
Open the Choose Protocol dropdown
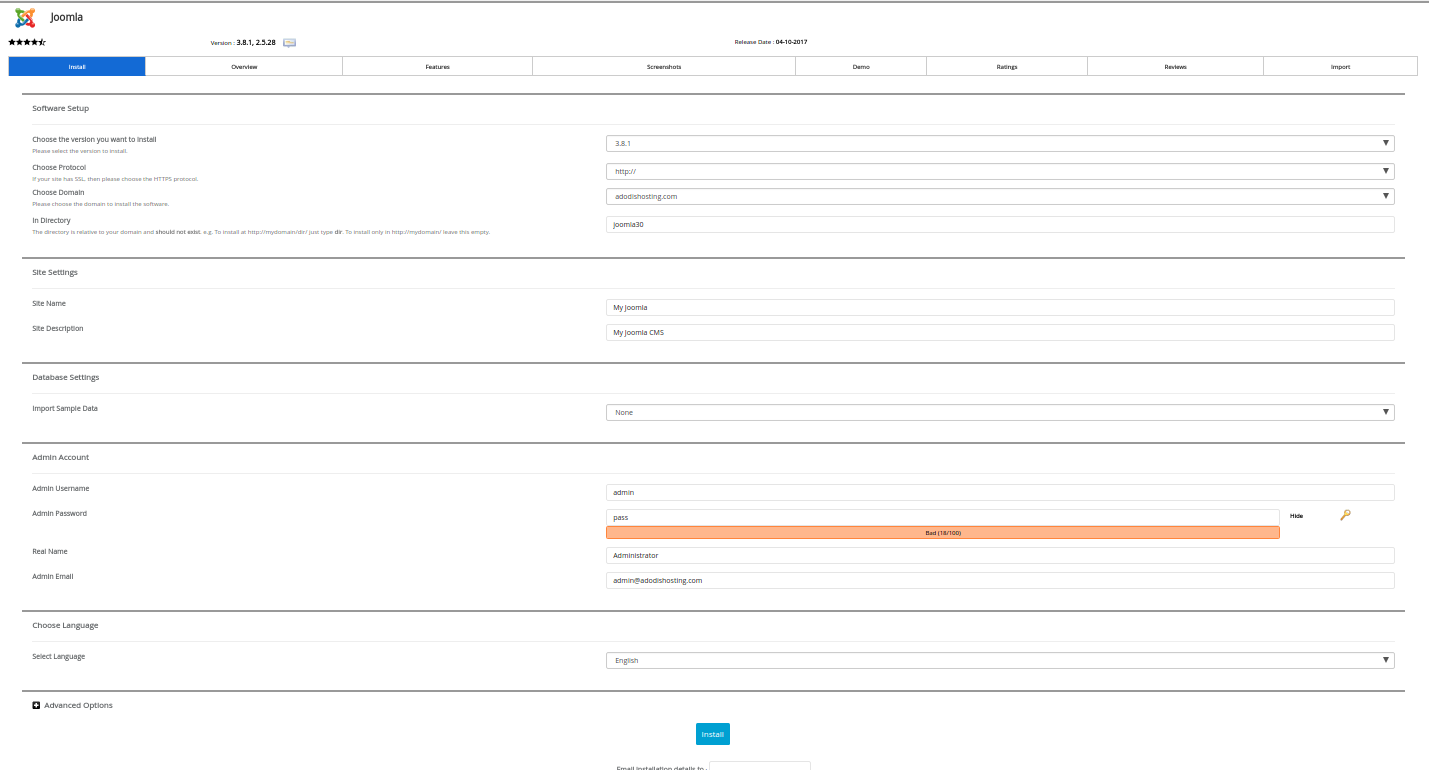(1000, 171)
